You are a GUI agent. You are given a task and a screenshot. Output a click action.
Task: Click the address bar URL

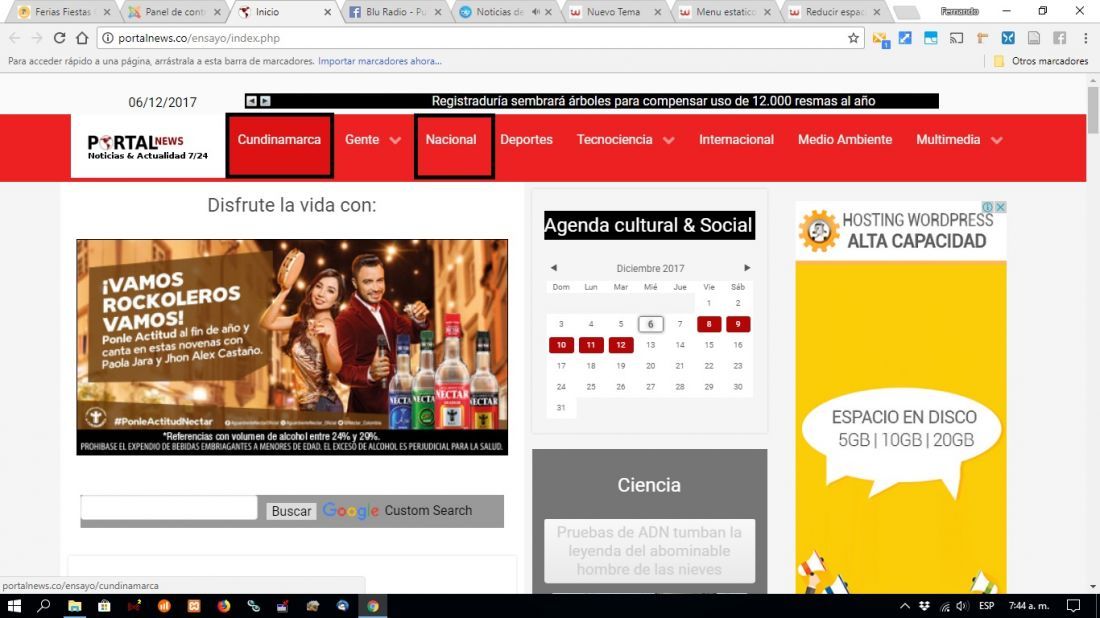pyautogui.click(x=199, y=38)
